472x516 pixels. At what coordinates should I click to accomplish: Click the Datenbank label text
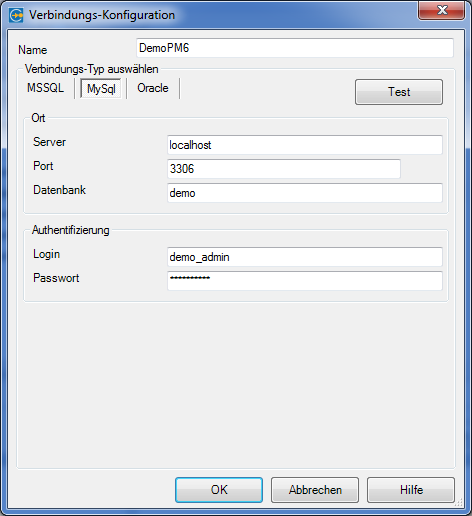(60, 190)
